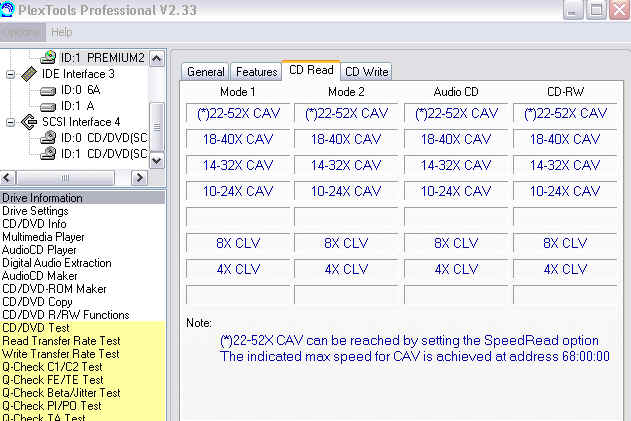
Task: Open Drive Information in the function list
Action: tap(82, 198)
